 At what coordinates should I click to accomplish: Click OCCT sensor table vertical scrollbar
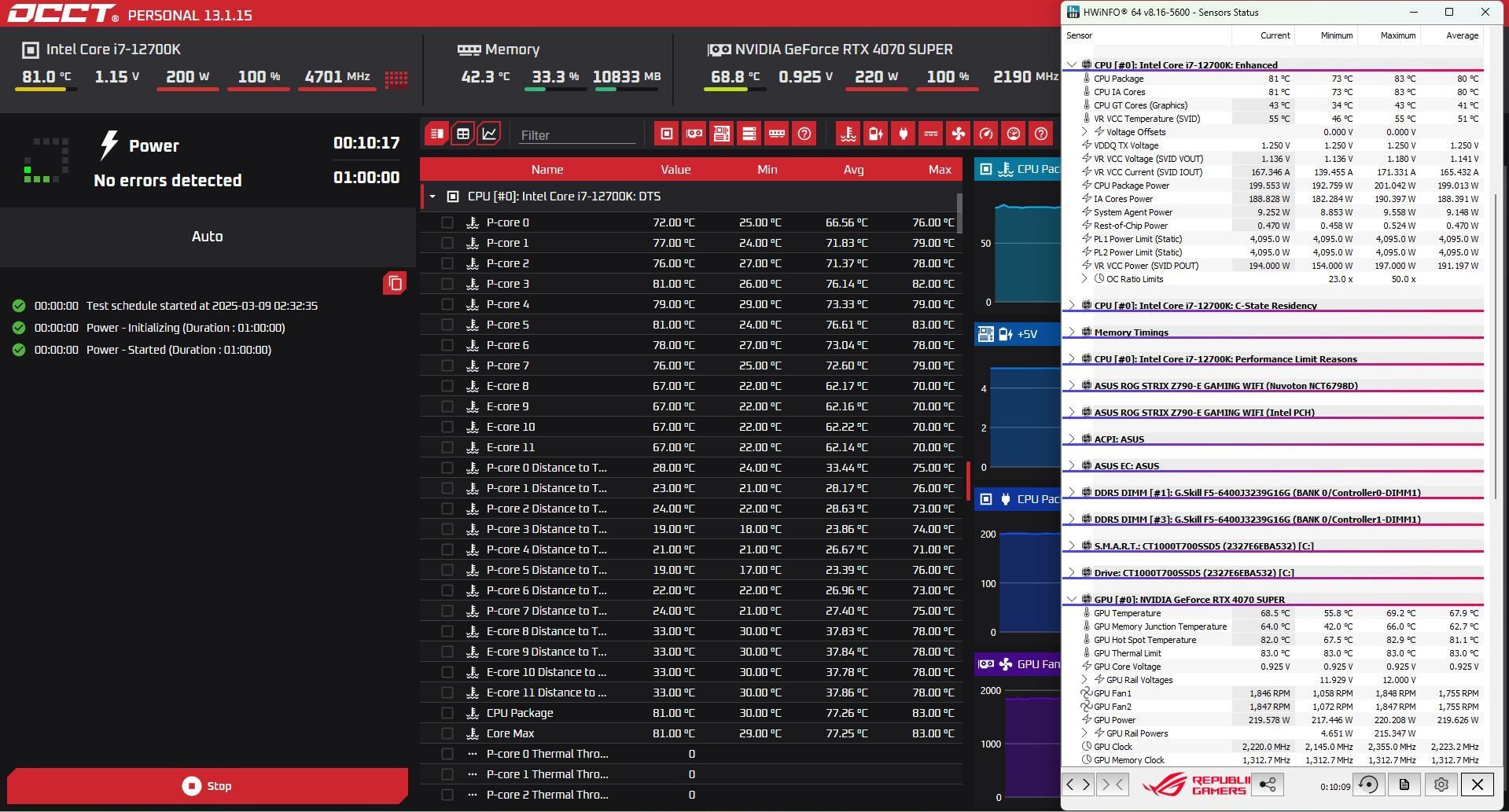coord(959,213)
